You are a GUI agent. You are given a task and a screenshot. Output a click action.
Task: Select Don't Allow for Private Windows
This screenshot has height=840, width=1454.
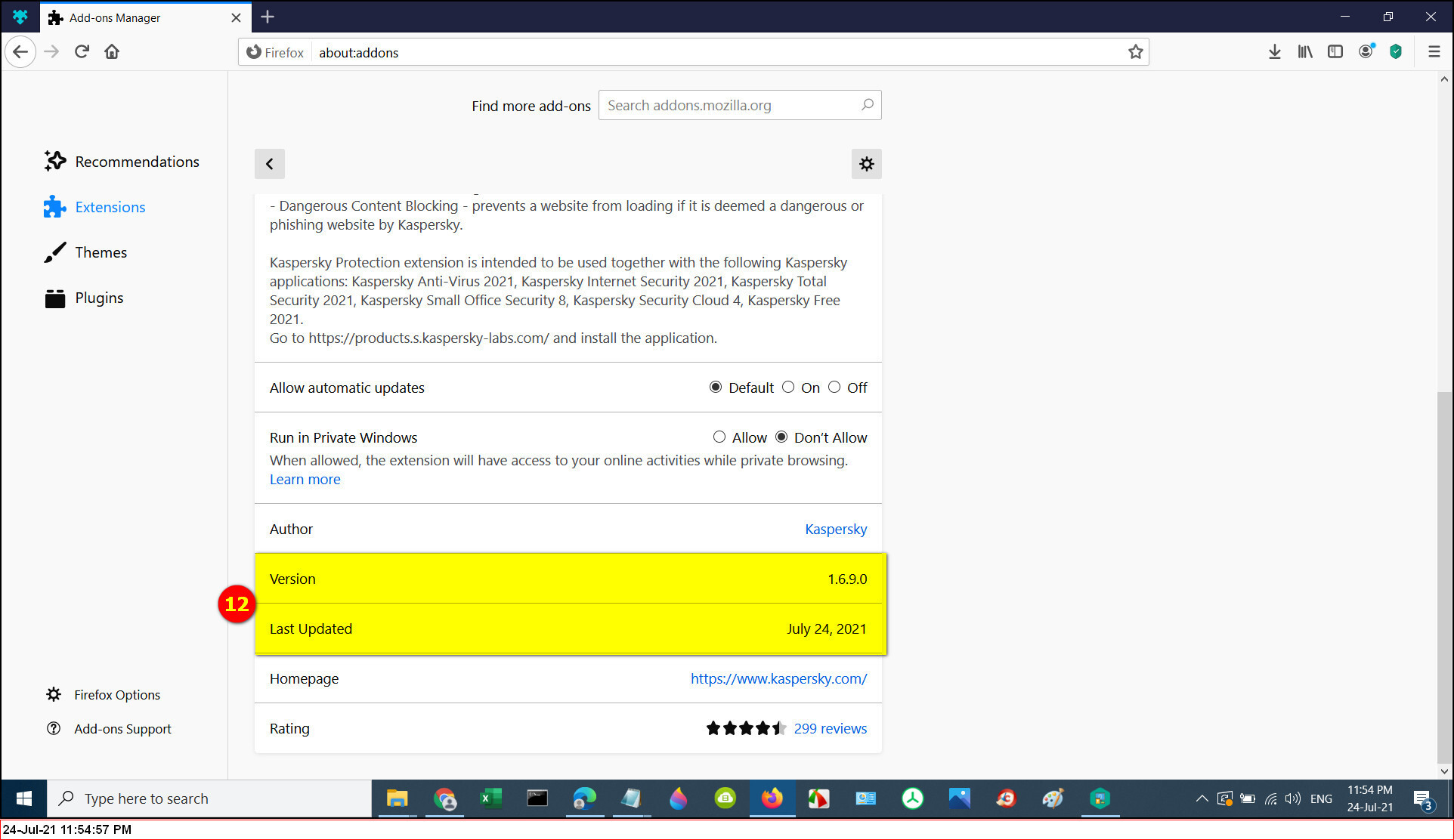click(781, 437)
